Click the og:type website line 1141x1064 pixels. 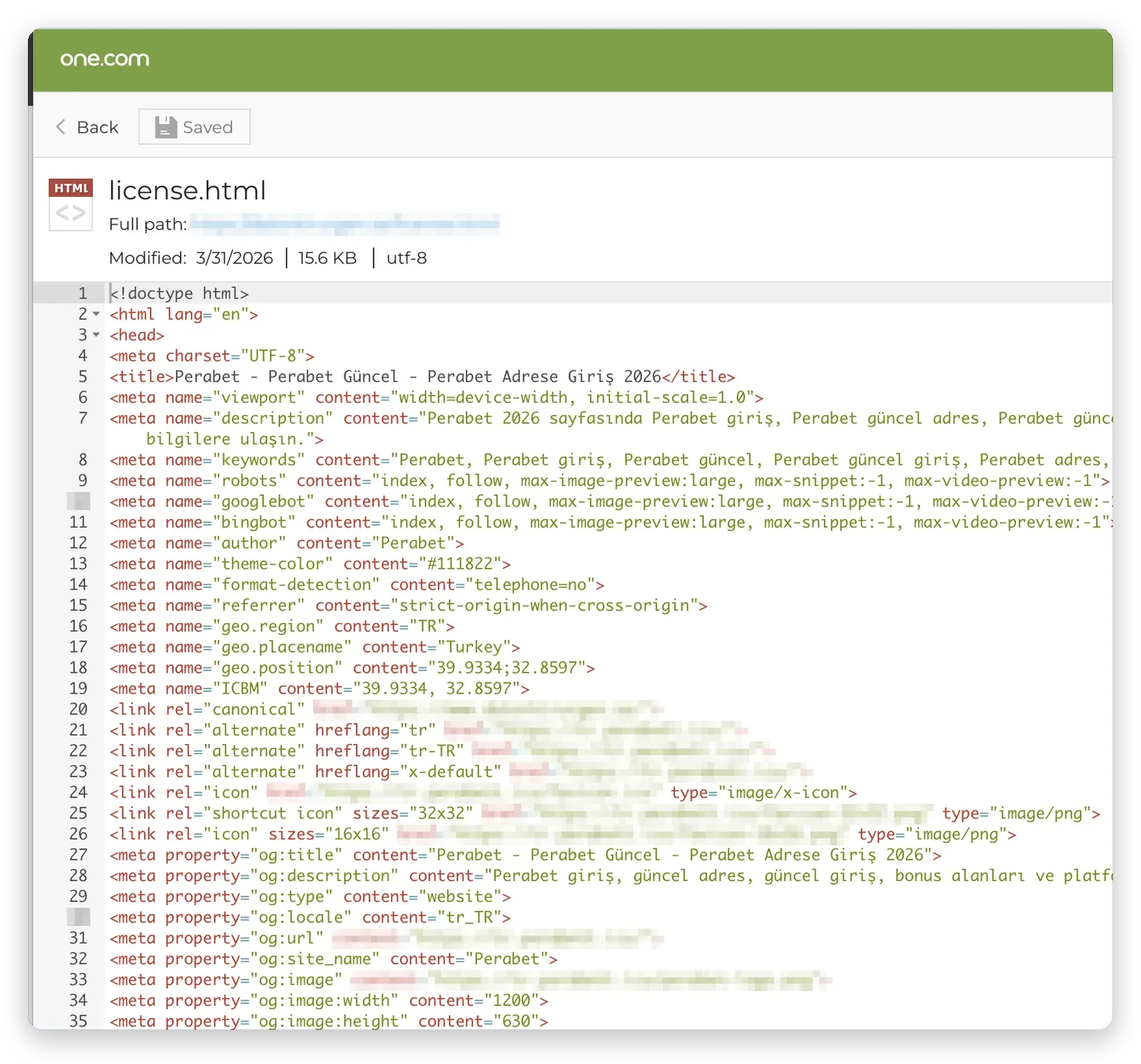click(x=310, y=897)
